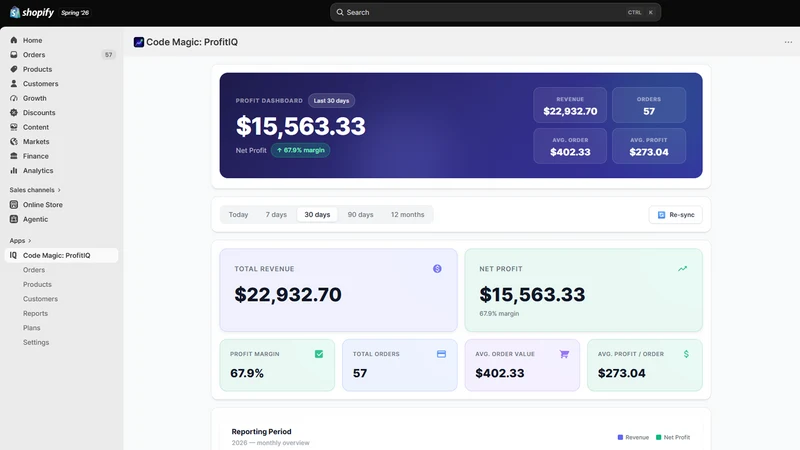Screen dimensions: 800x450
Task: Click the Re-sync icon
Action: [x=661, y=215]
